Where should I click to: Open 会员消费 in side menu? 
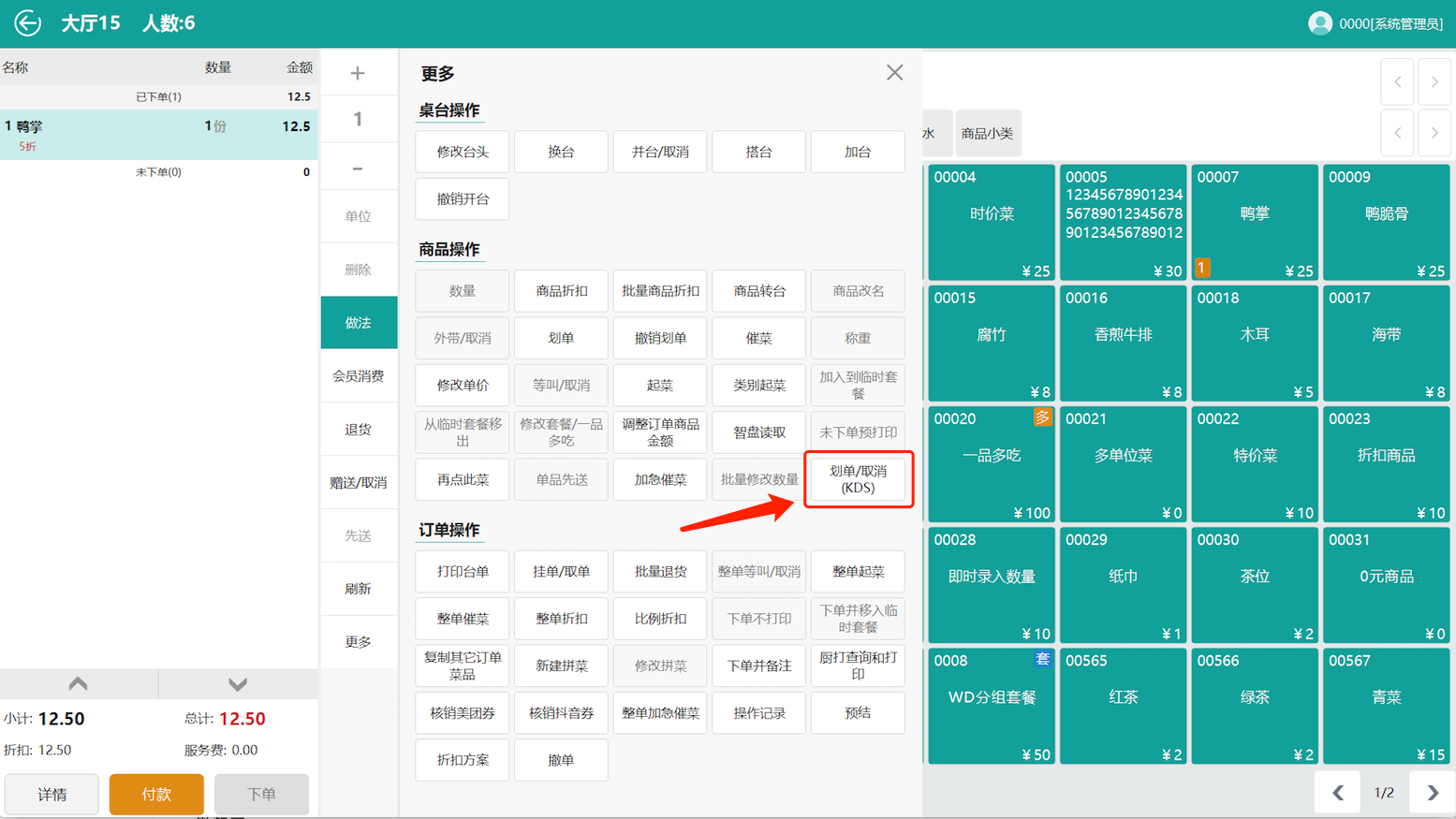click(x=359, y=375)
